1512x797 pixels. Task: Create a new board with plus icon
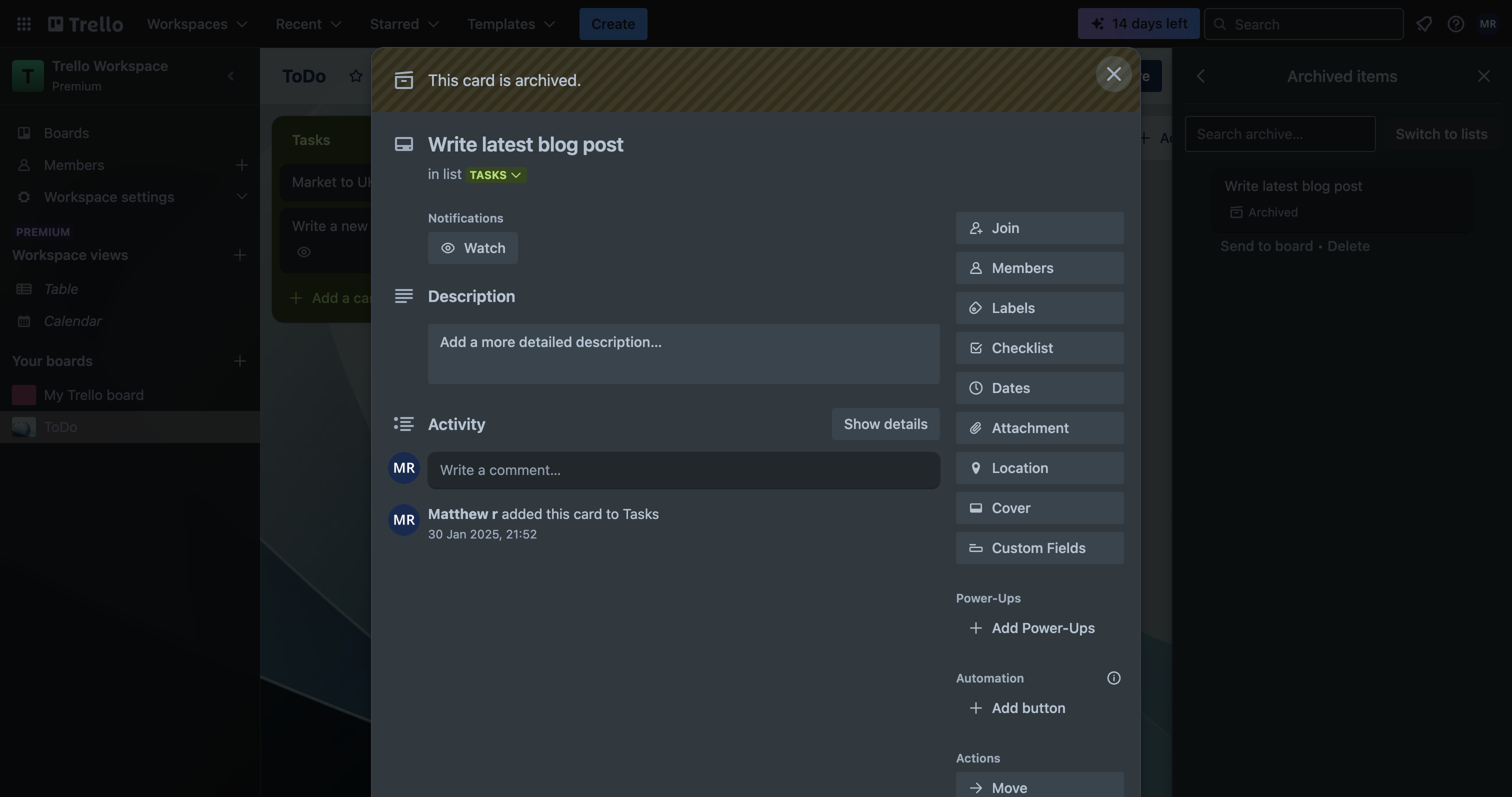click(x=239, y=361)
